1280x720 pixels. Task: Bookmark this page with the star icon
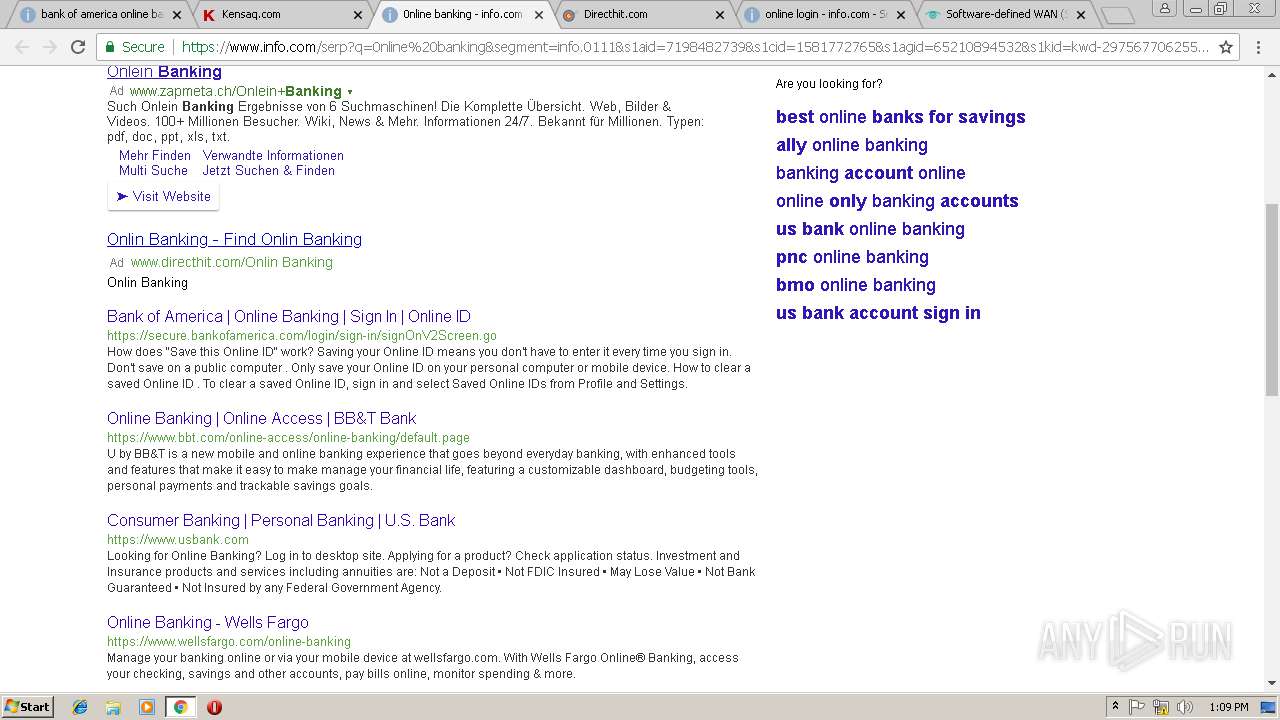pos(1226,47)
